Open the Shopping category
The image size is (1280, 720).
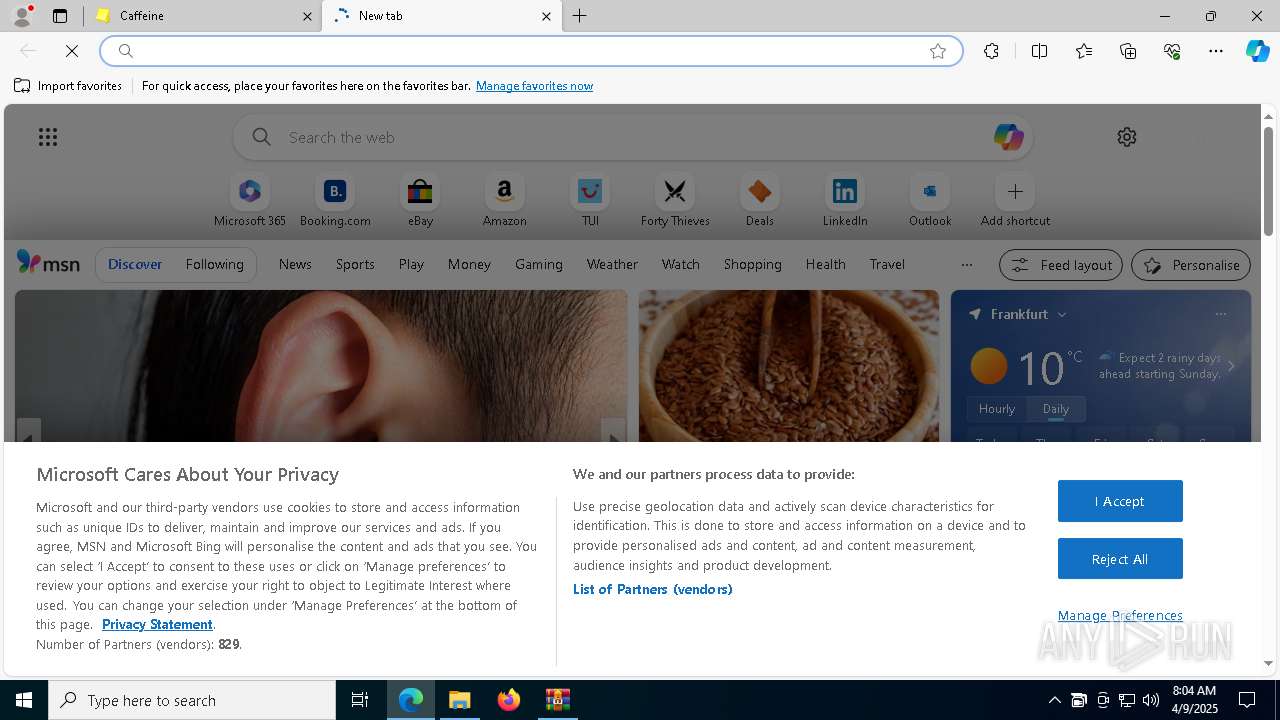753,264
